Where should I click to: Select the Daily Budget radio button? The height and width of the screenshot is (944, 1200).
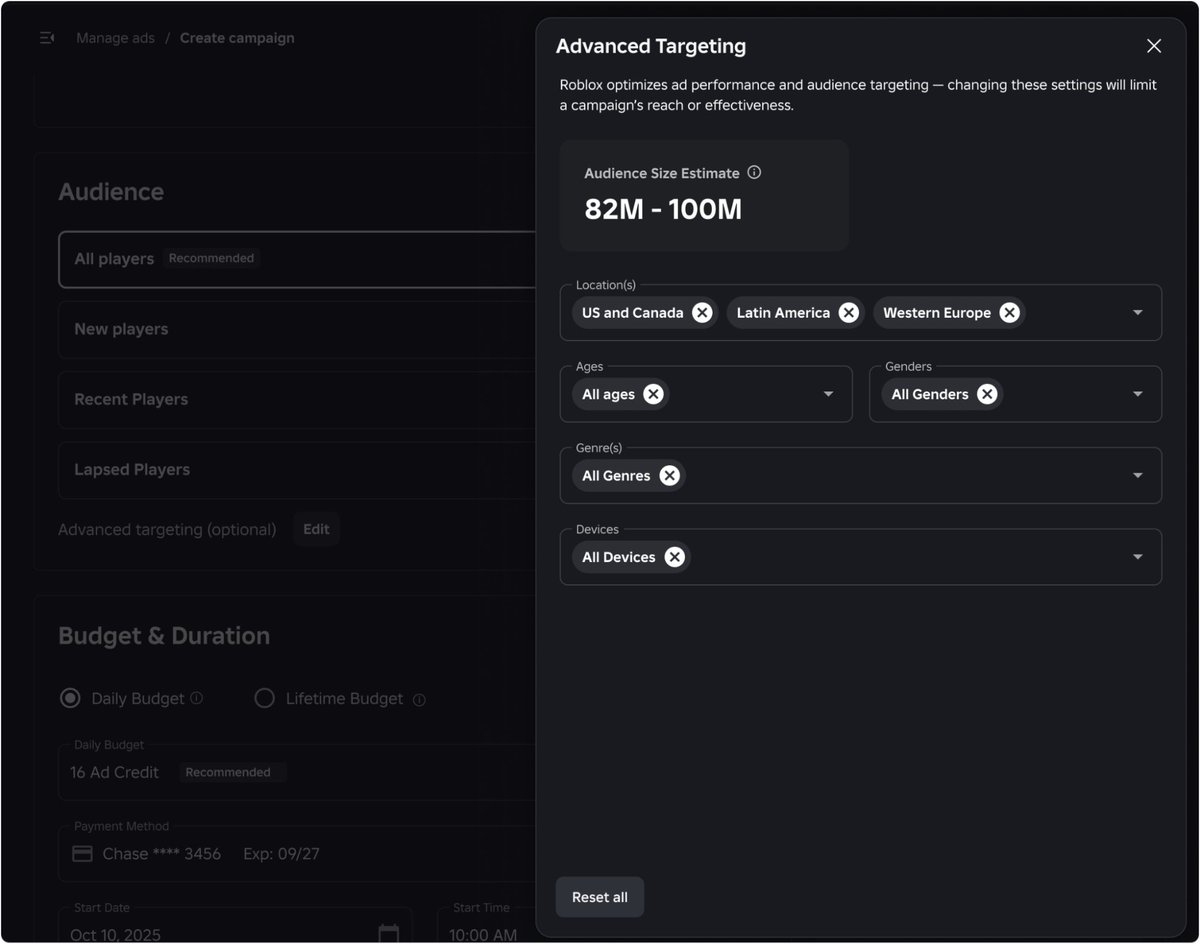70,698
